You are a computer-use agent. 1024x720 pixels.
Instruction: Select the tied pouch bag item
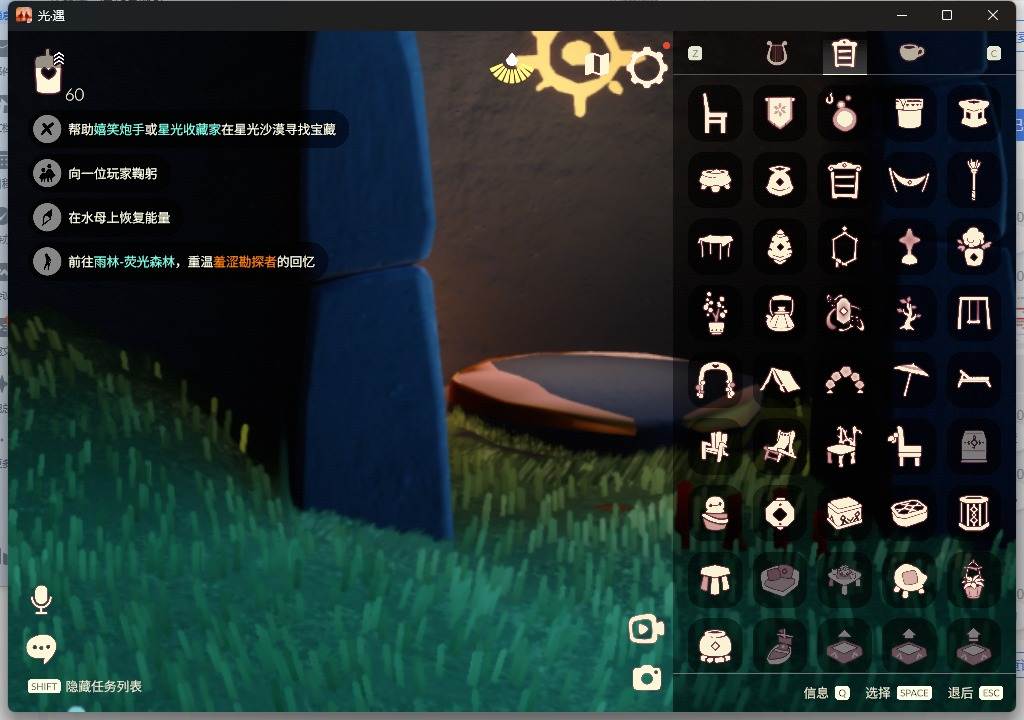click(780, 180)
